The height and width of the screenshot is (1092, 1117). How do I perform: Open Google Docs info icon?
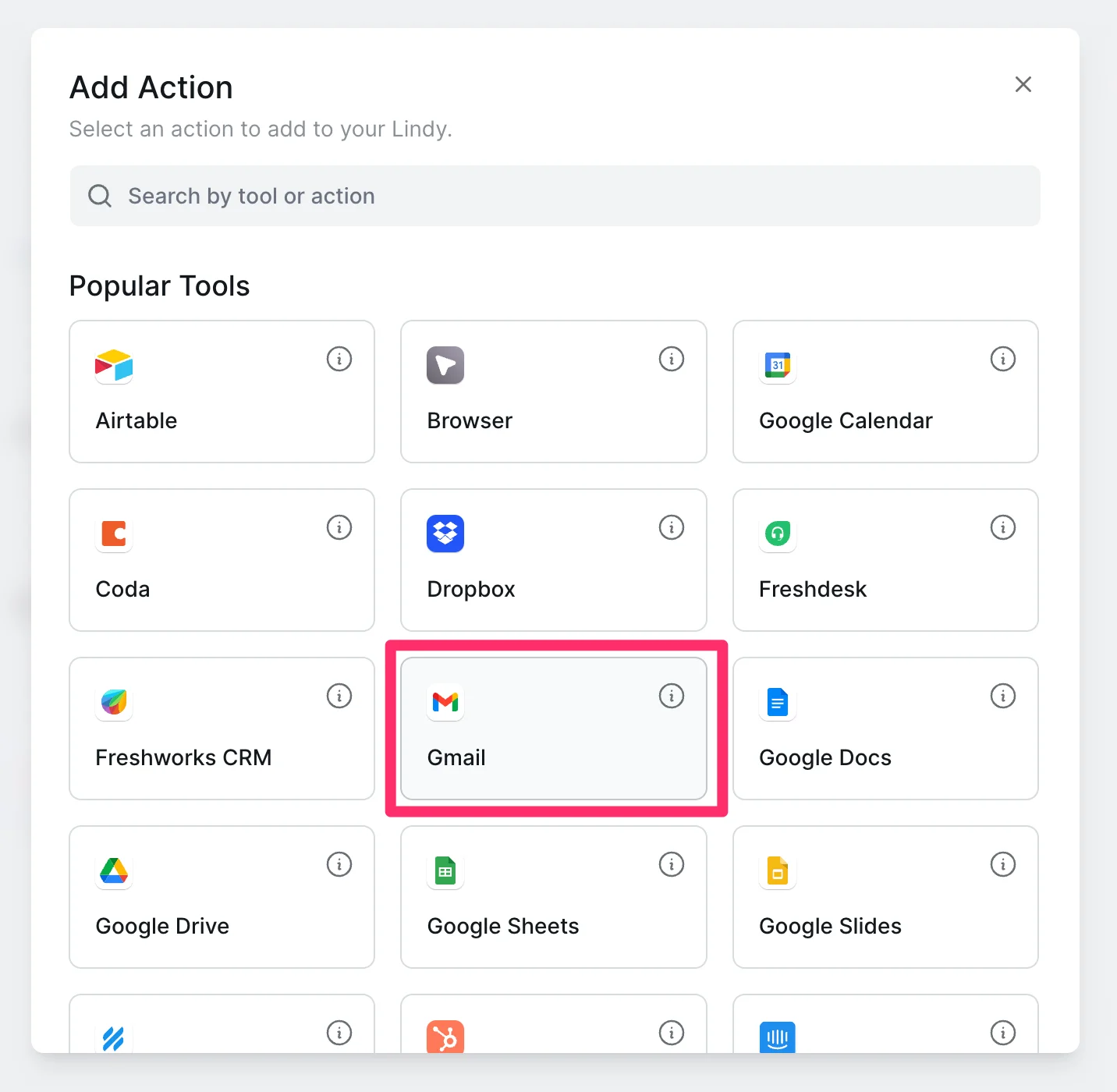[1003, 696]
